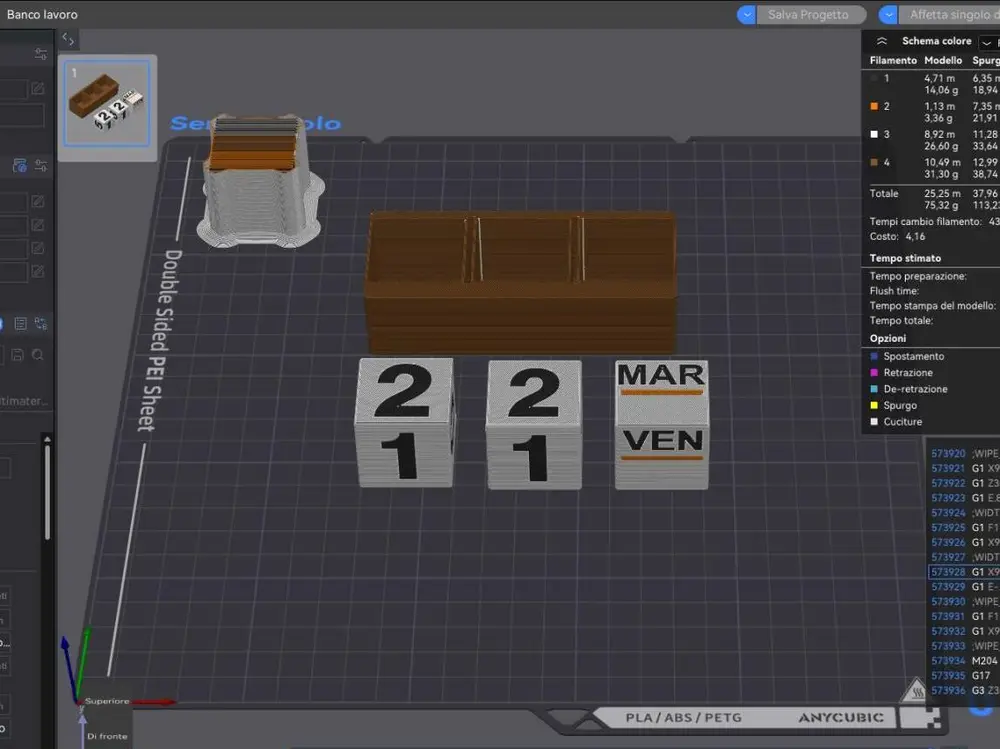Click the orange swatch of filament 2
The height and width of the screenshot is (749, 1000).
coord(874,107)
